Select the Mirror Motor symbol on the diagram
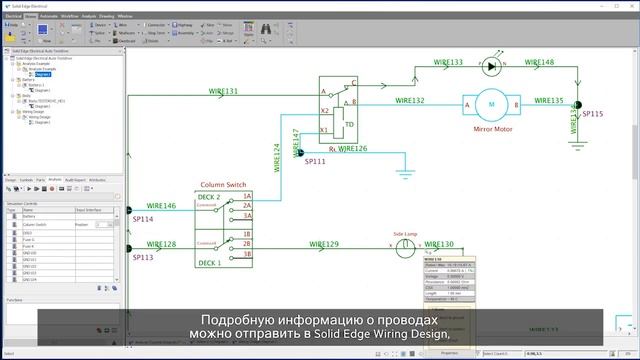Image resolution: width=640 pixels, height=360 pixels. point(491,105)
